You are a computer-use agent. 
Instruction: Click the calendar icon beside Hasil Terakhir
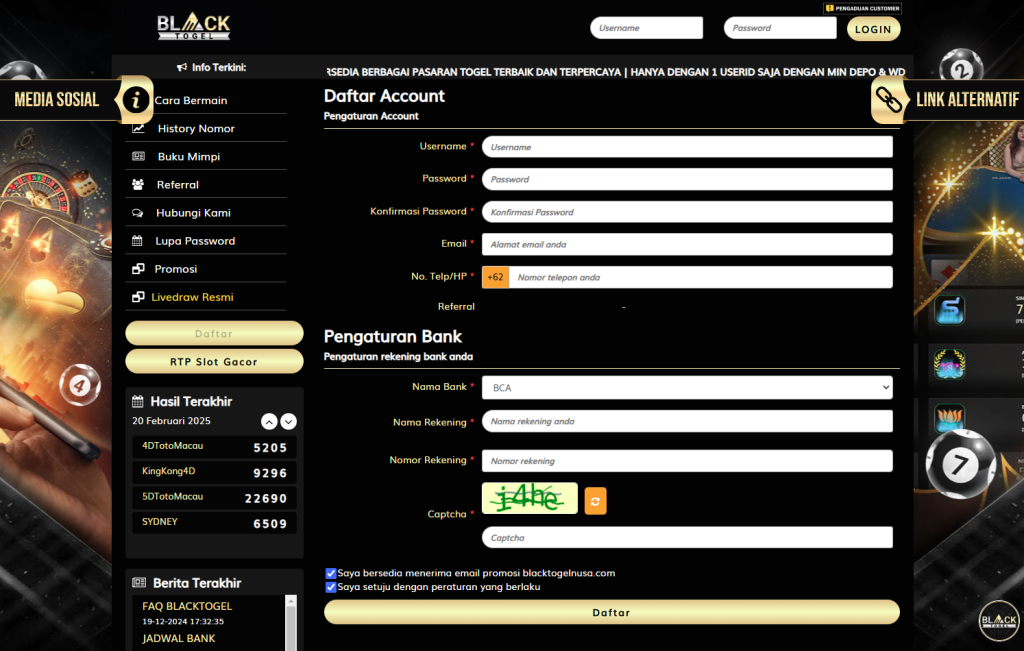[x=138, y=402]
